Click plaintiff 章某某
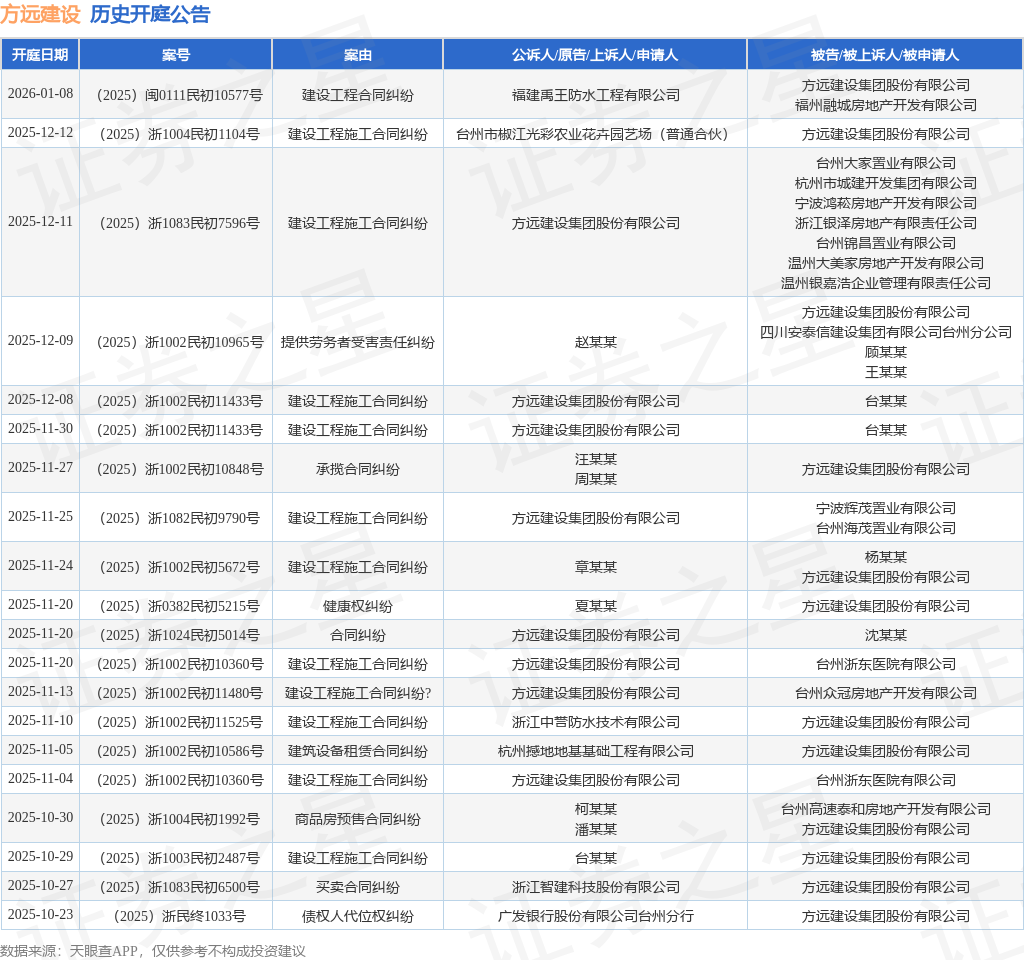 click(x=596, y=568)
